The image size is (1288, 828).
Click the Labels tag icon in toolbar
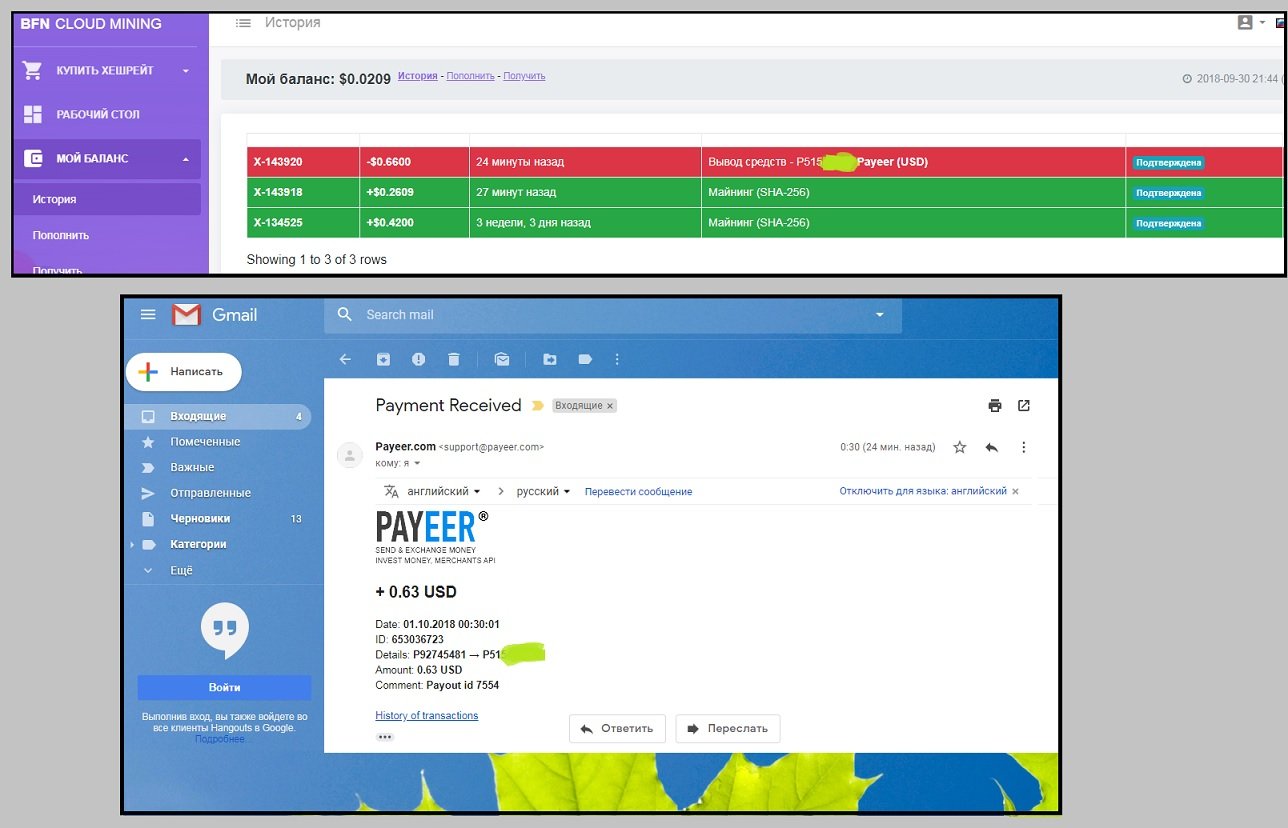click(x=585, y=359)
